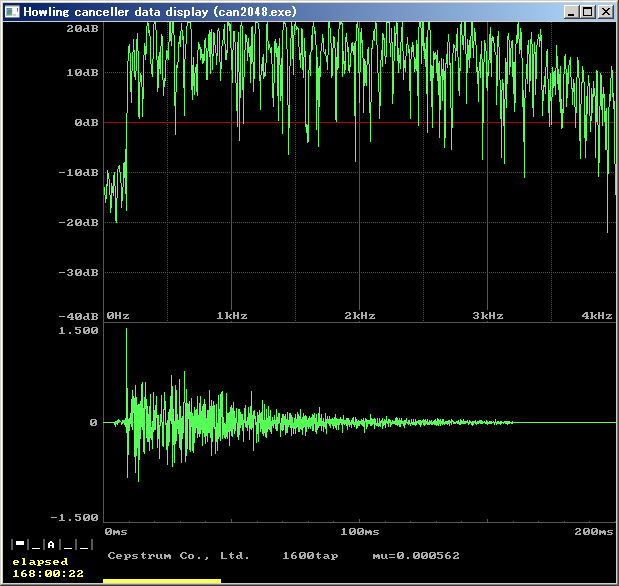Screen dimensions: 619x586
Task: Minimize the Howling canceller window
Action: (571, 12)
